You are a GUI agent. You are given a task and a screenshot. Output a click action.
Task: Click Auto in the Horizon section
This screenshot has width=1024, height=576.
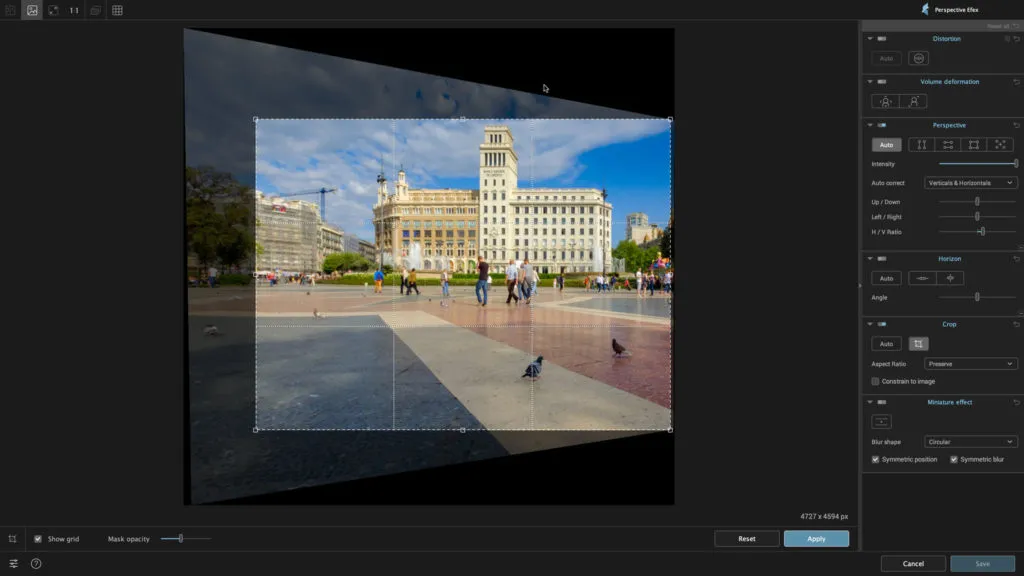(886, 278)
